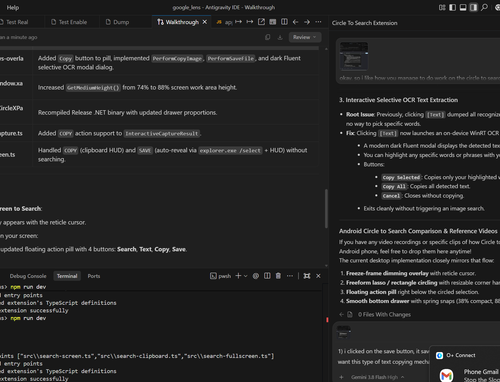Click the Copy Selected code label

401,177
